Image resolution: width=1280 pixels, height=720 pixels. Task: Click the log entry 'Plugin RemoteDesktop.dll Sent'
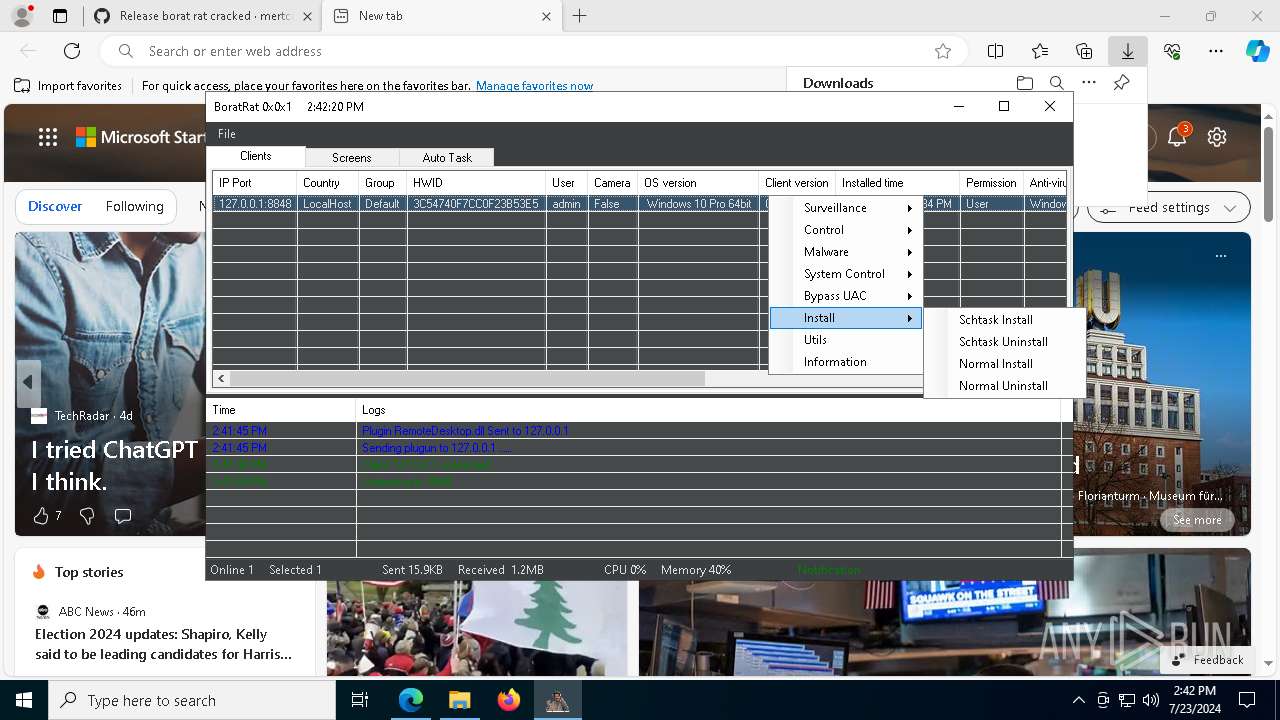pyautogui.click(x=465, y=431)
